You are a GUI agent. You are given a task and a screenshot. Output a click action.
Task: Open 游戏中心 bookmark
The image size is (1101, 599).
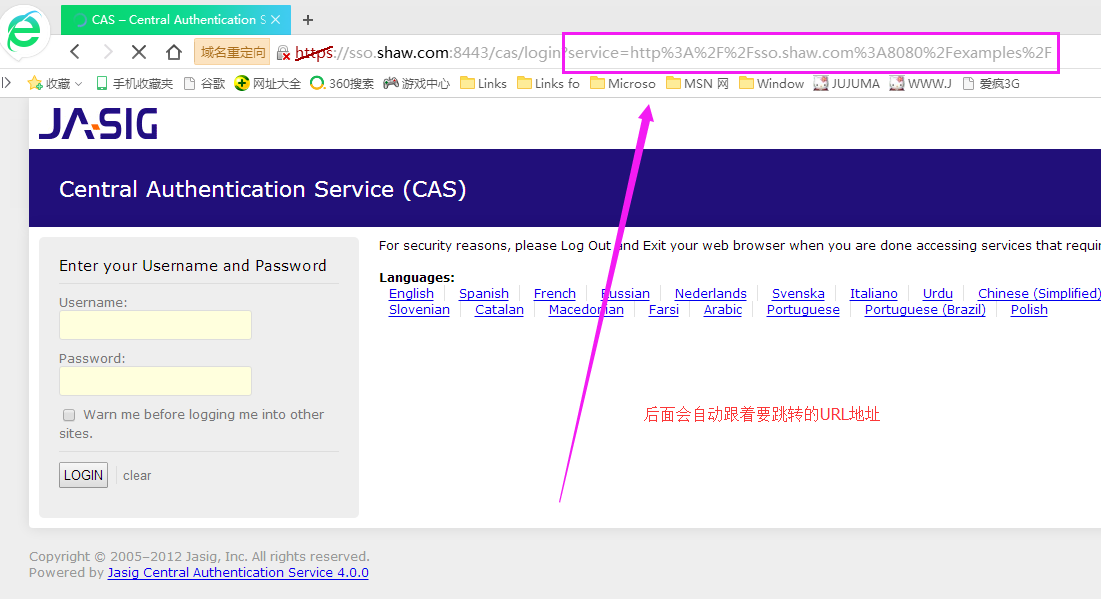[x=416, y=84]
